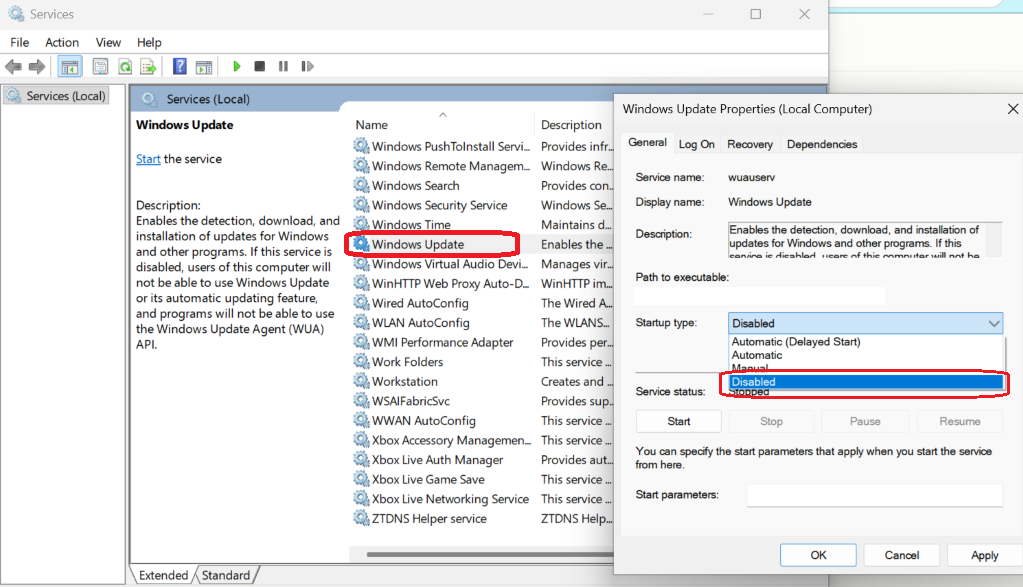Switch to the Standard view tab
This screenshot has width=1023, height=587.
(x=226, y=575)
